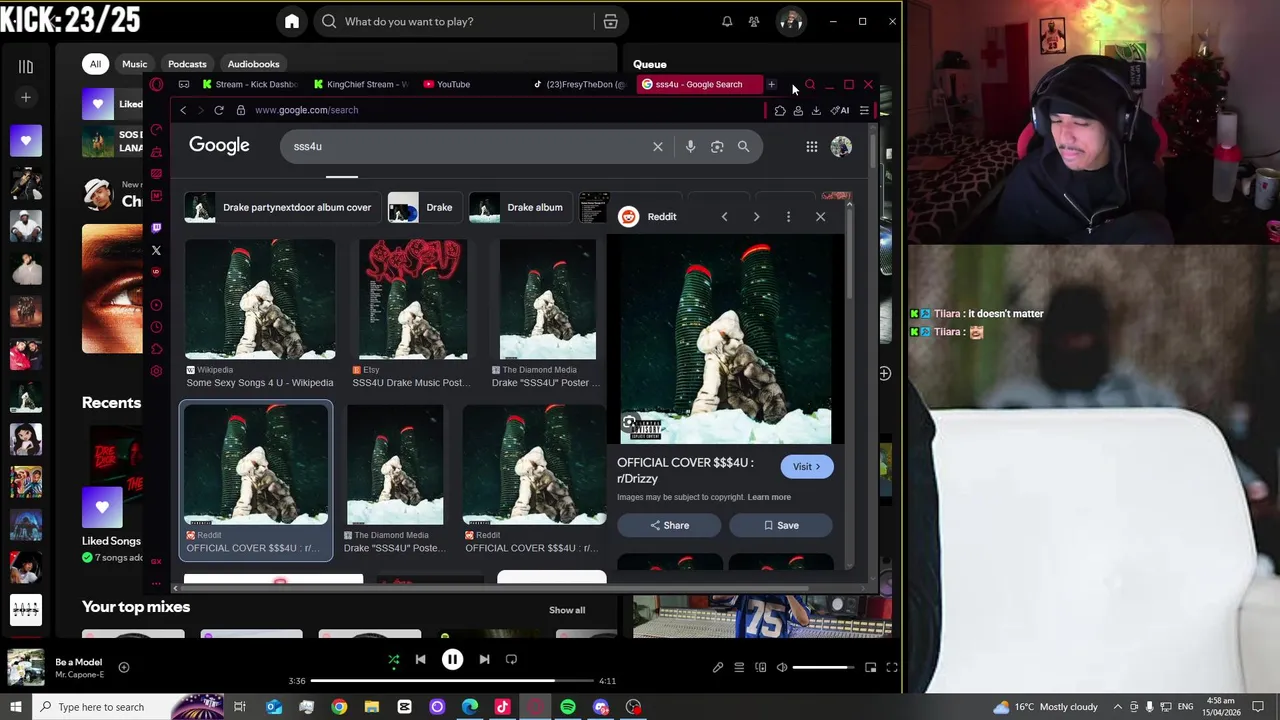Select the All filter chip in Spotify

[95, 64]
